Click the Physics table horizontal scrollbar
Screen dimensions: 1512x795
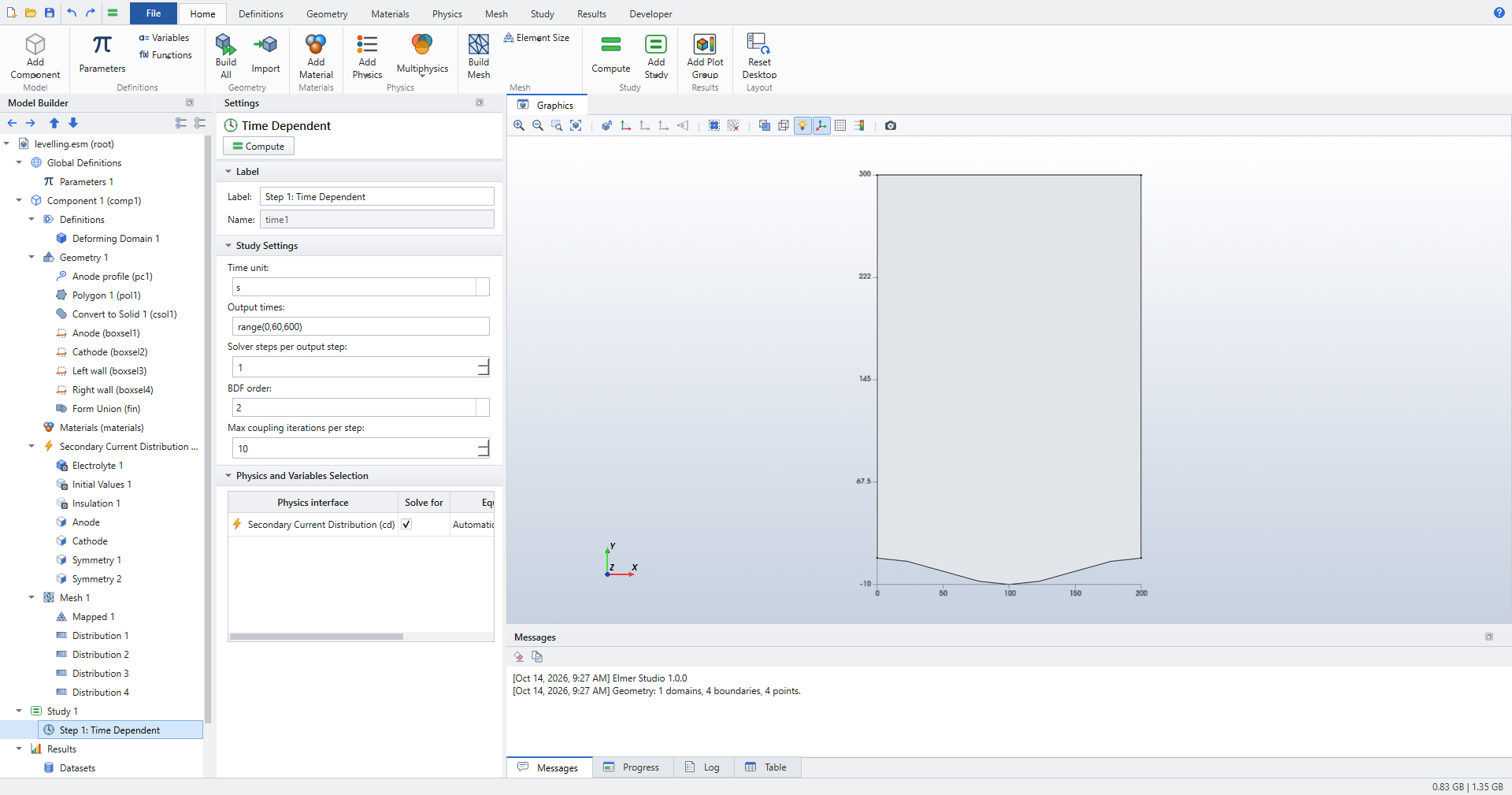[x=317, y=637]
